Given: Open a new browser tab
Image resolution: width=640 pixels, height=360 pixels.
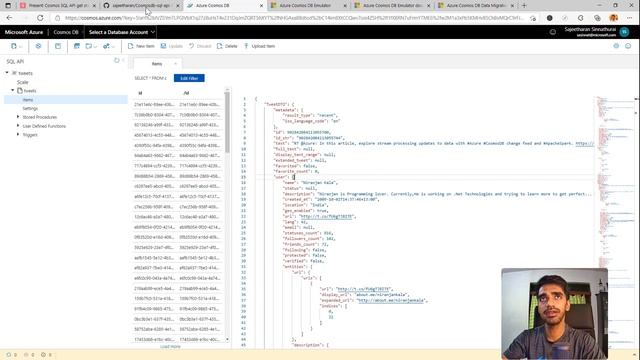Looking at the screenshot, I should point(524,6).
